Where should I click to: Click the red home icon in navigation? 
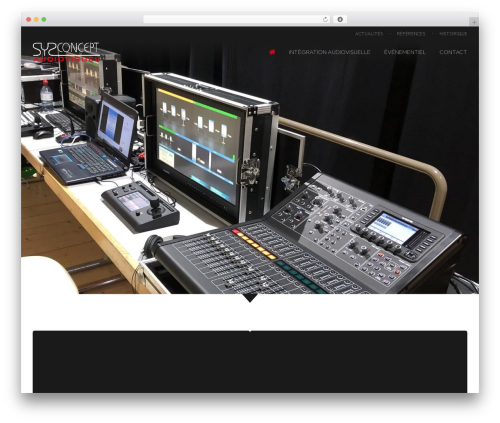click(x=272, y=52)
